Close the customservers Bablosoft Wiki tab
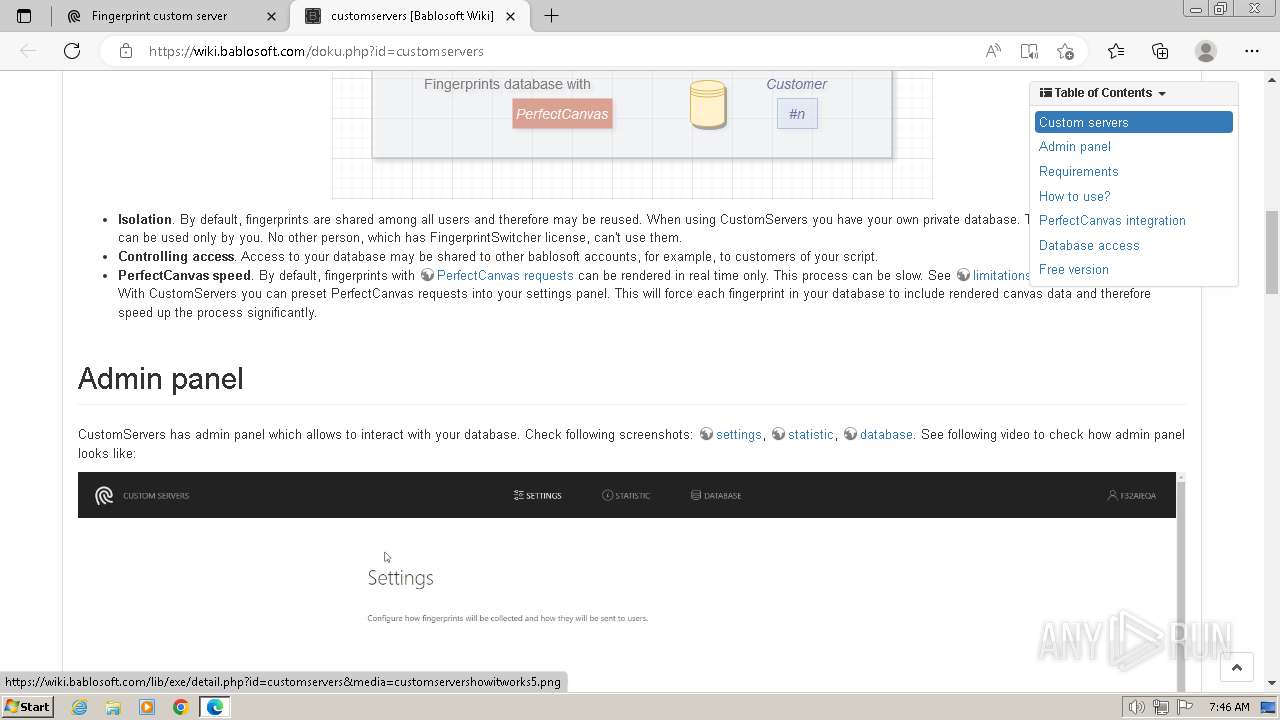 tap(511, 16)
